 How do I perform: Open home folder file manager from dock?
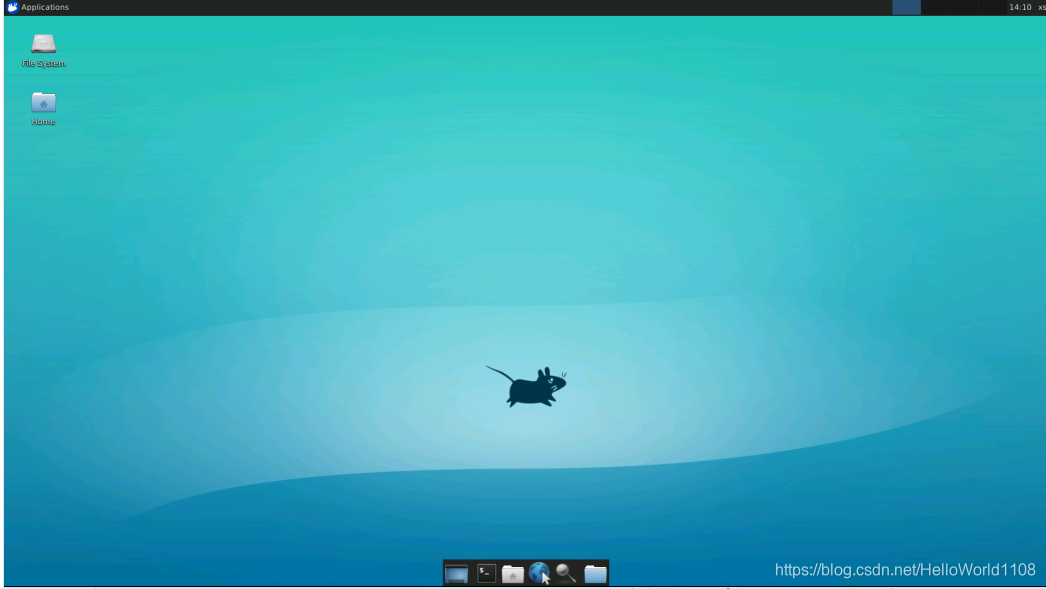[512, 574]
